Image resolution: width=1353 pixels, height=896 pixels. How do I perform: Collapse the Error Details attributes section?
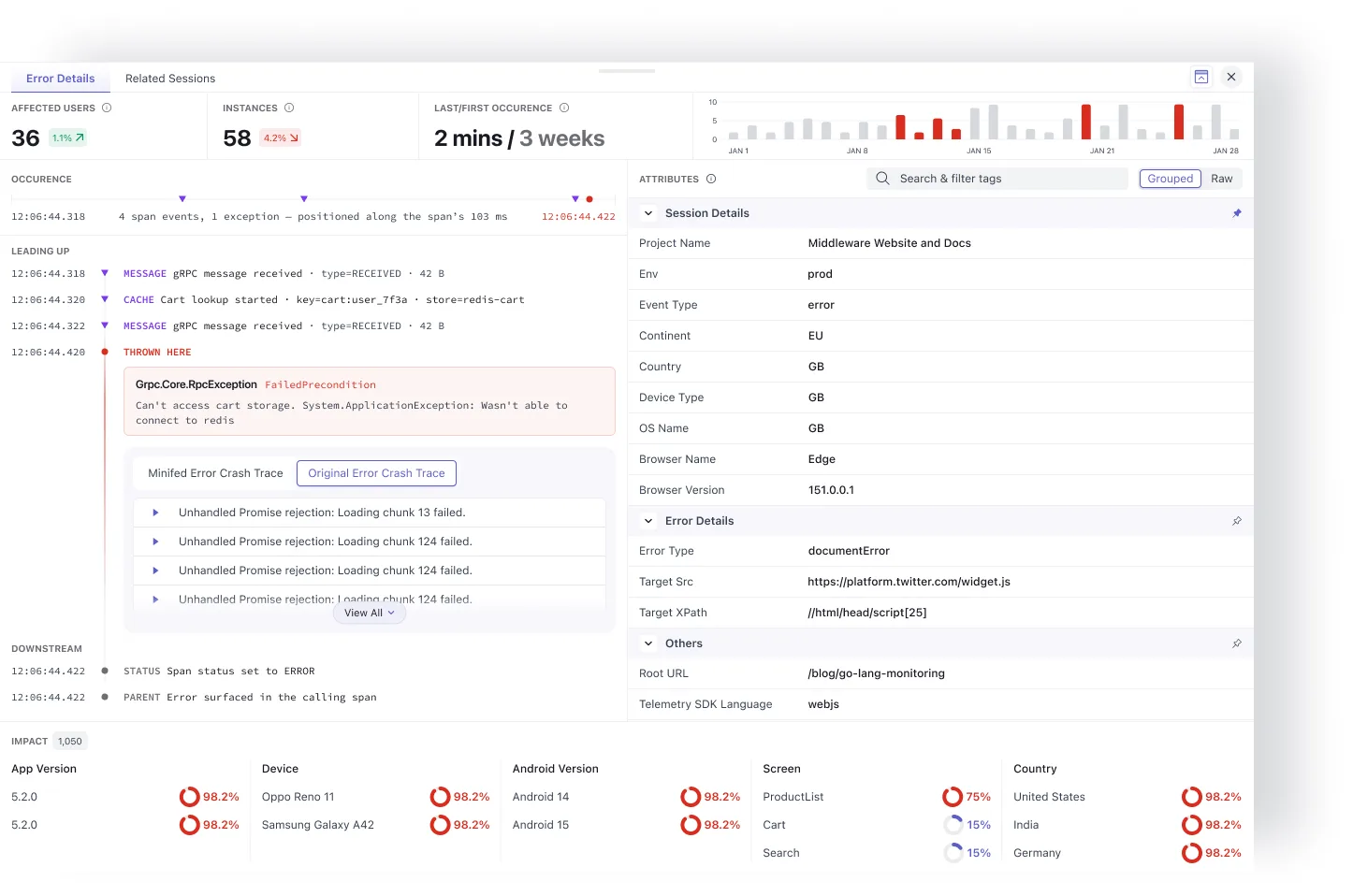tap(648, 521)
